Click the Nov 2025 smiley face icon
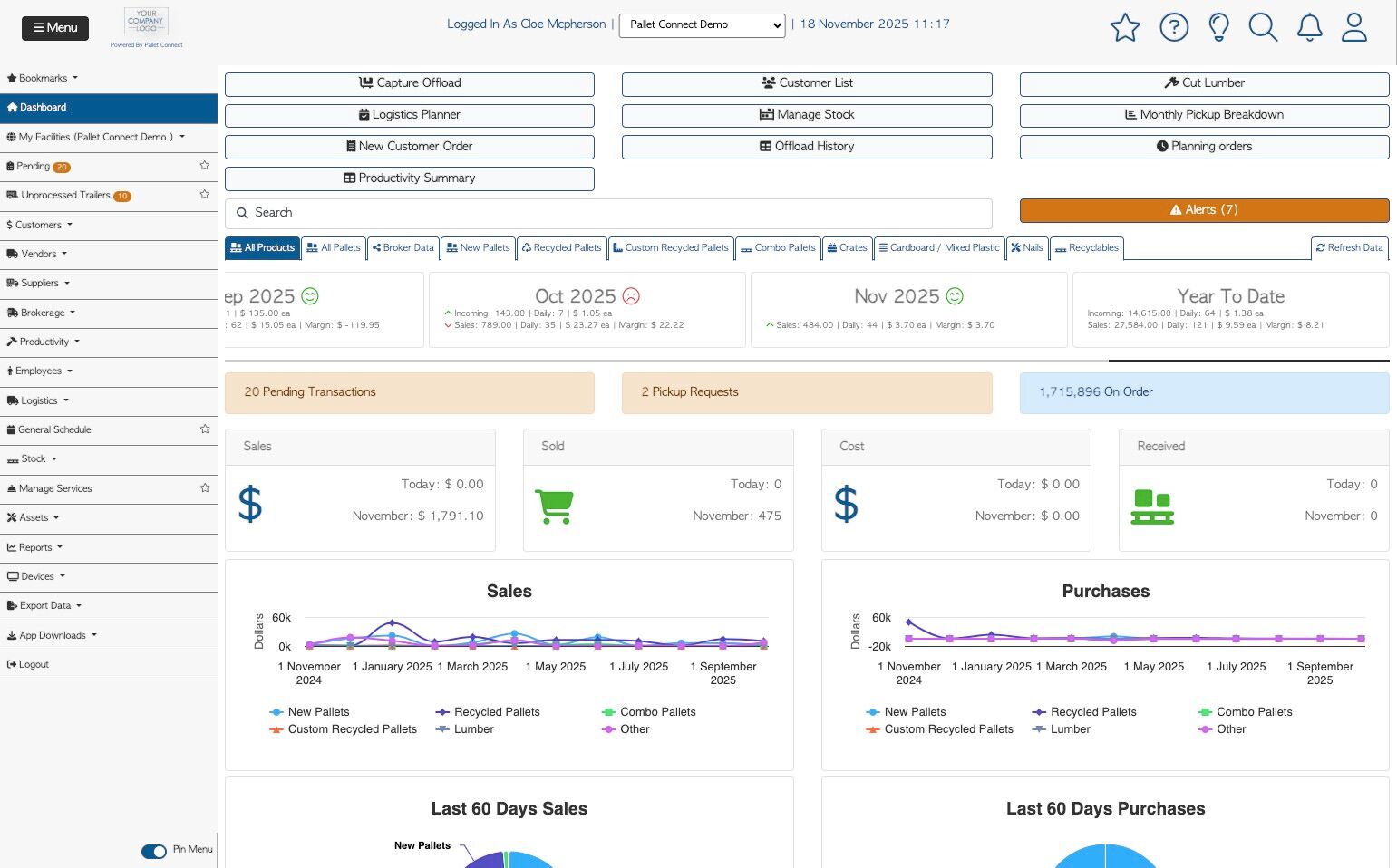The height and width of the screenshot is (868, 1397). coord(955,296)
